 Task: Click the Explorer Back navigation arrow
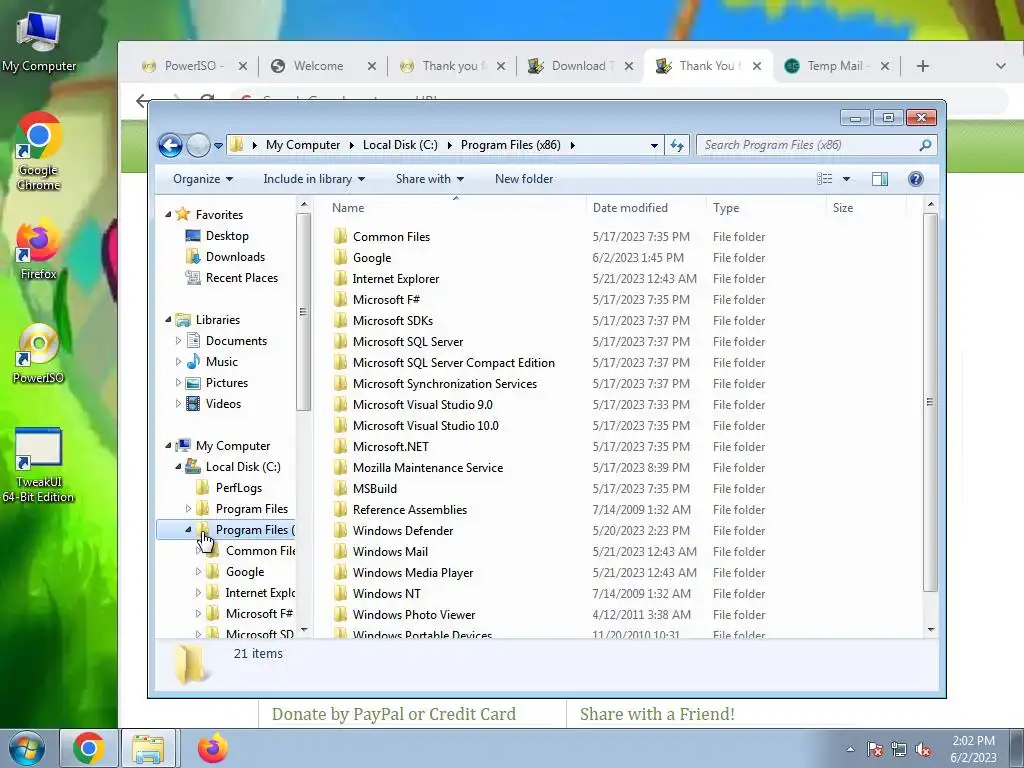point(170,145)
